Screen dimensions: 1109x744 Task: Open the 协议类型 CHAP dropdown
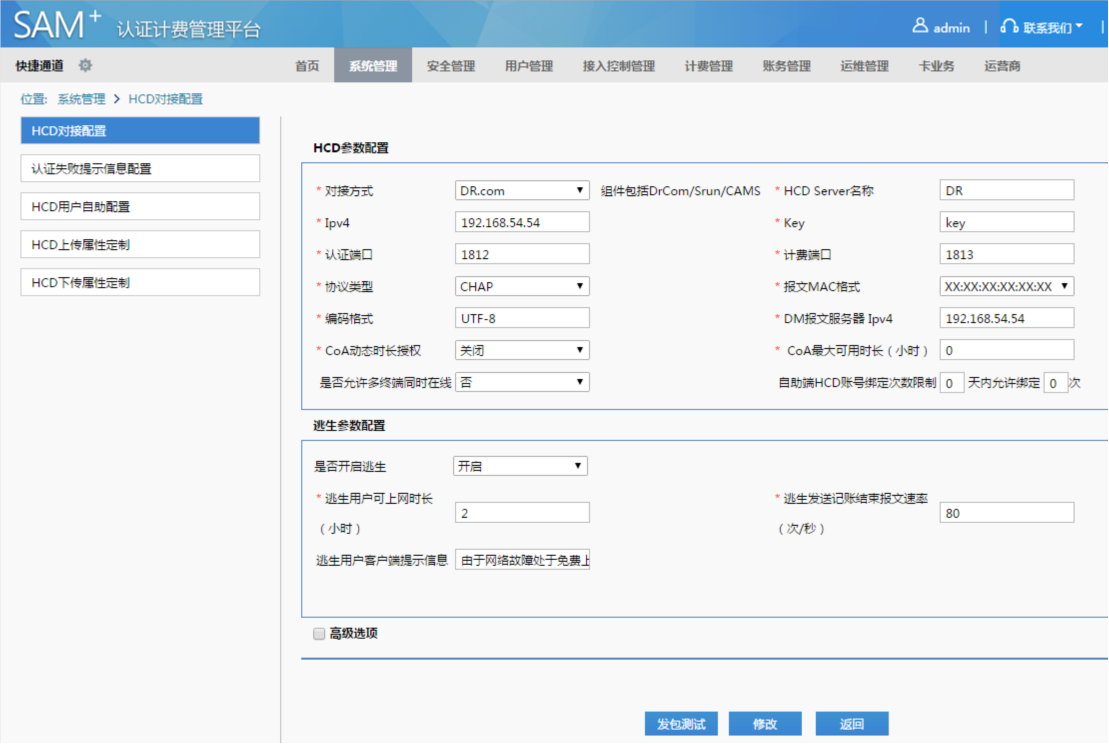pyautogui.click(x=522, y=286)
